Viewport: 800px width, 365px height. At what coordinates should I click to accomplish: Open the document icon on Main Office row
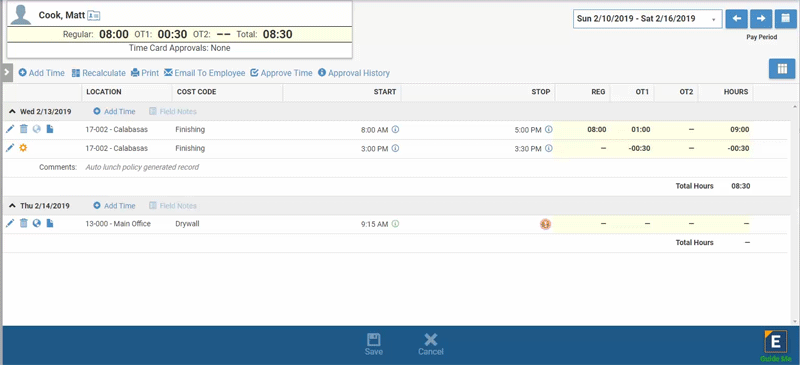tap(49, 224)
